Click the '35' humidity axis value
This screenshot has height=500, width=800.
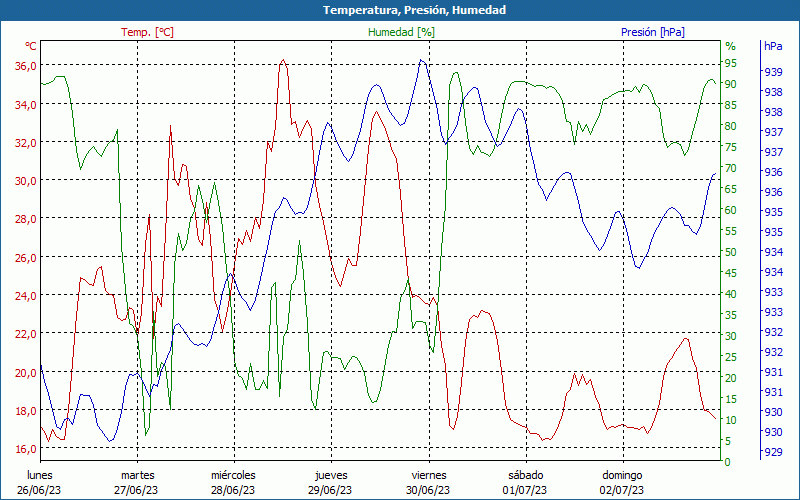(x=731, y=315)
